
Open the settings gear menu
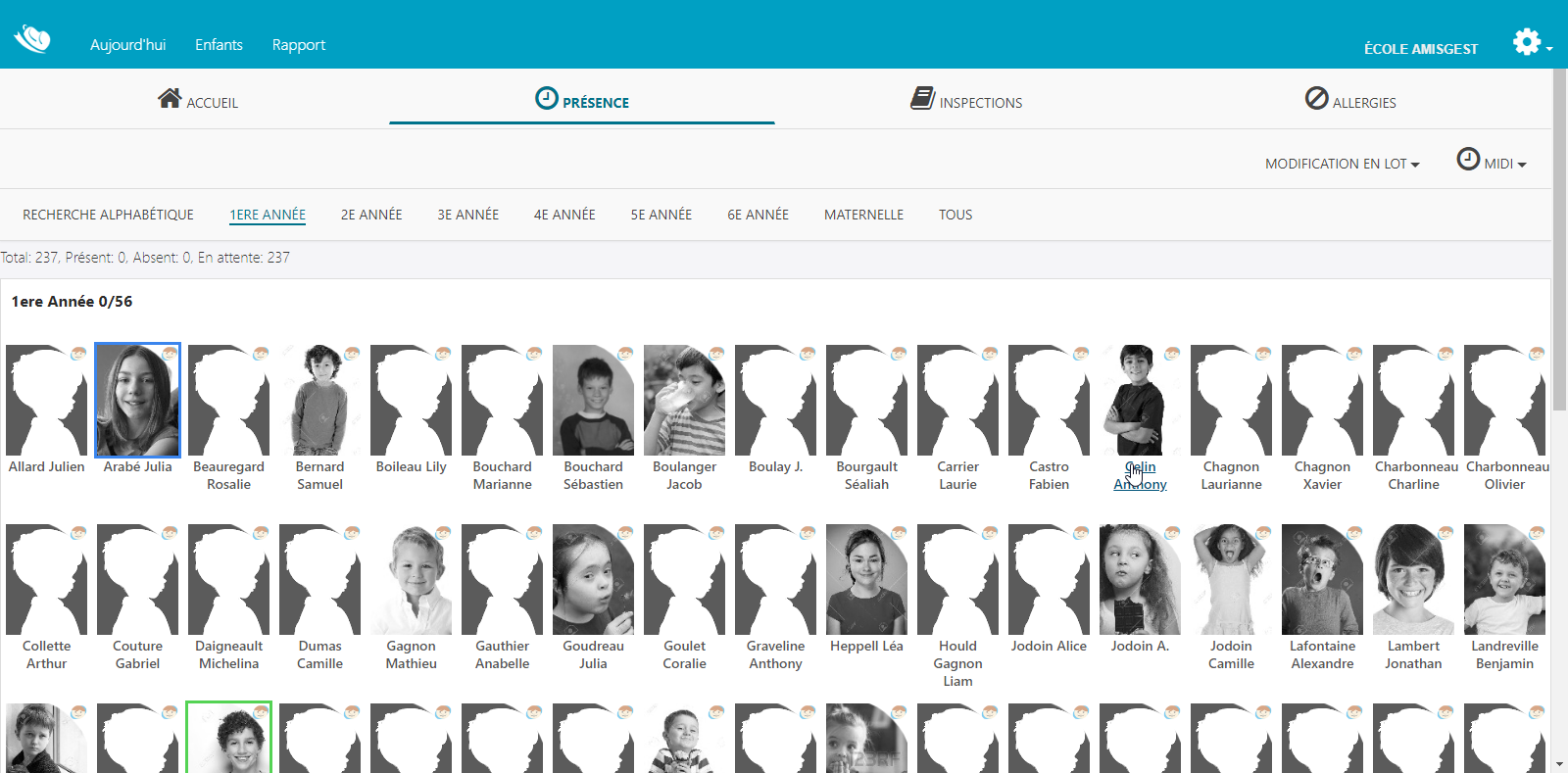1526,41
